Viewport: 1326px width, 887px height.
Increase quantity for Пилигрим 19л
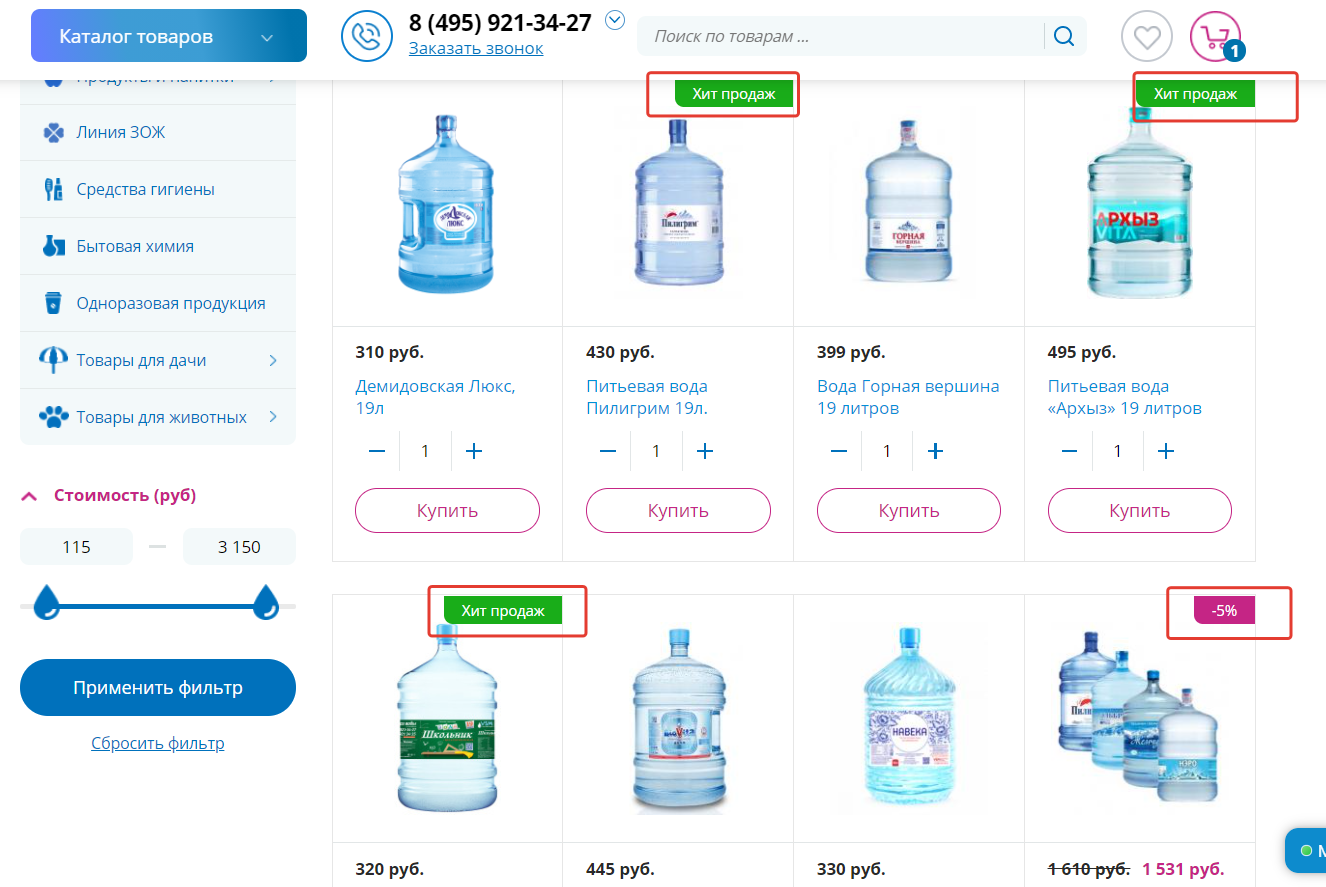tap(705, 451)
